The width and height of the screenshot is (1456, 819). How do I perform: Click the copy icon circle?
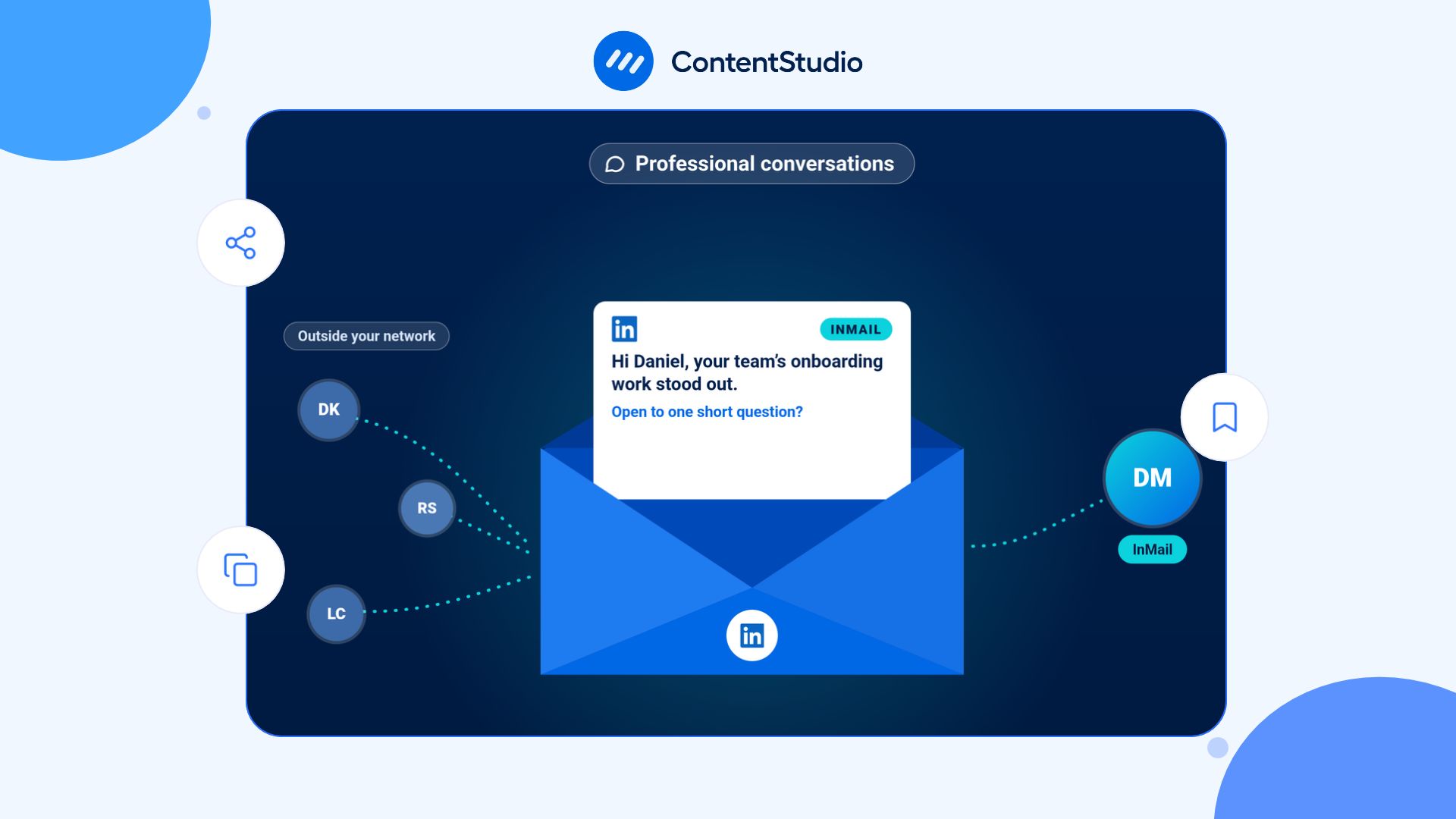click(x=241, y=570)
